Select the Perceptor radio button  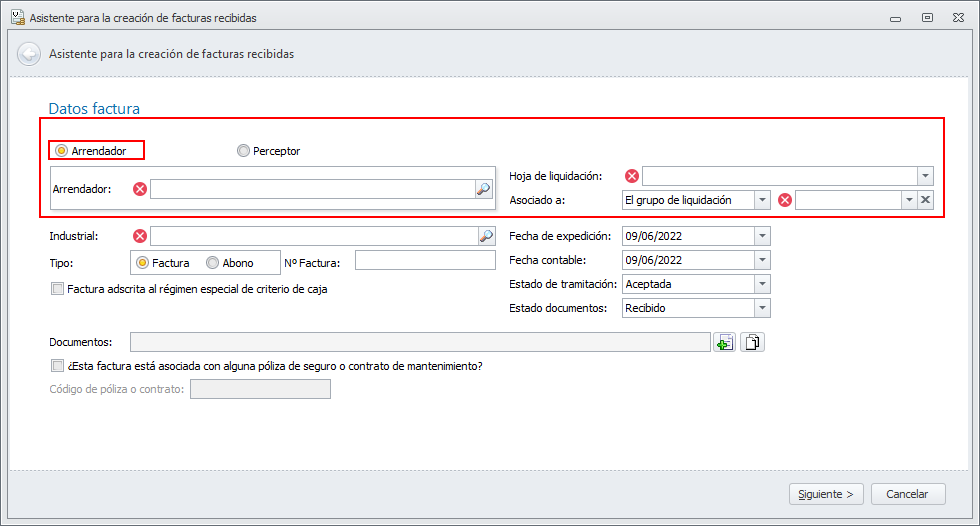tap(244, 151)
